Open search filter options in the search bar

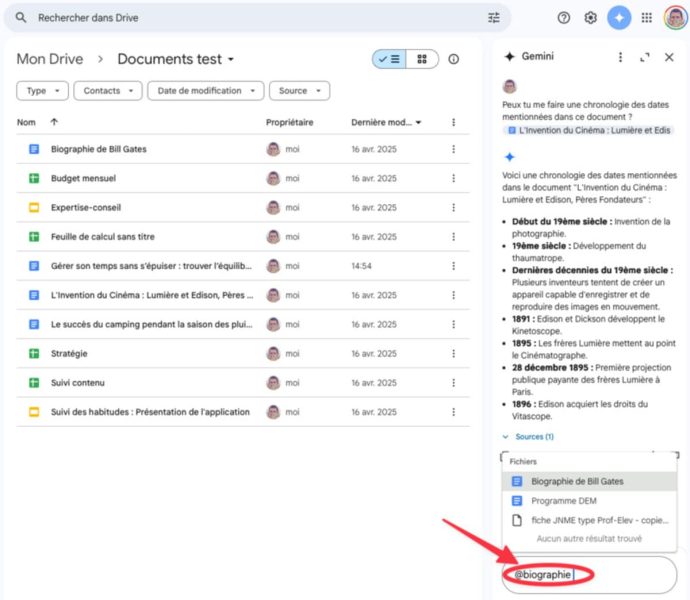click(x=493, y=18)
